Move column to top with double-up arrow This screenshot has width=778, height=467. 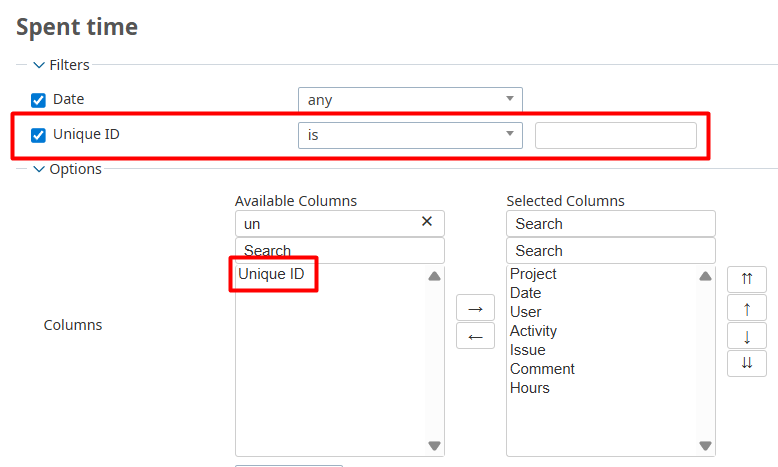pos(746,280)
